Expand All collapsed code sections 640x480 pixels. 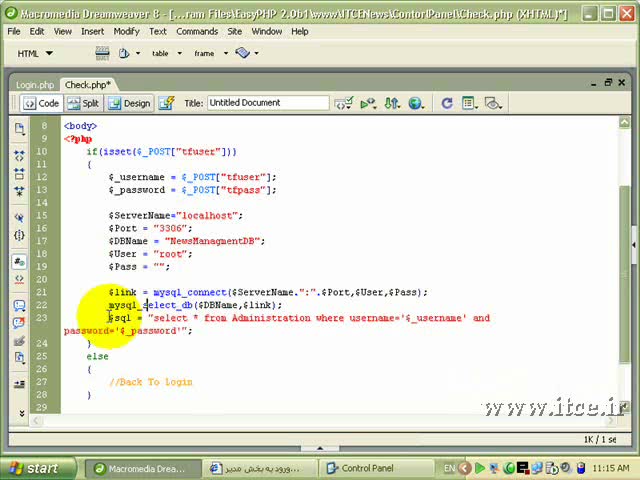[x=19, y=191]
